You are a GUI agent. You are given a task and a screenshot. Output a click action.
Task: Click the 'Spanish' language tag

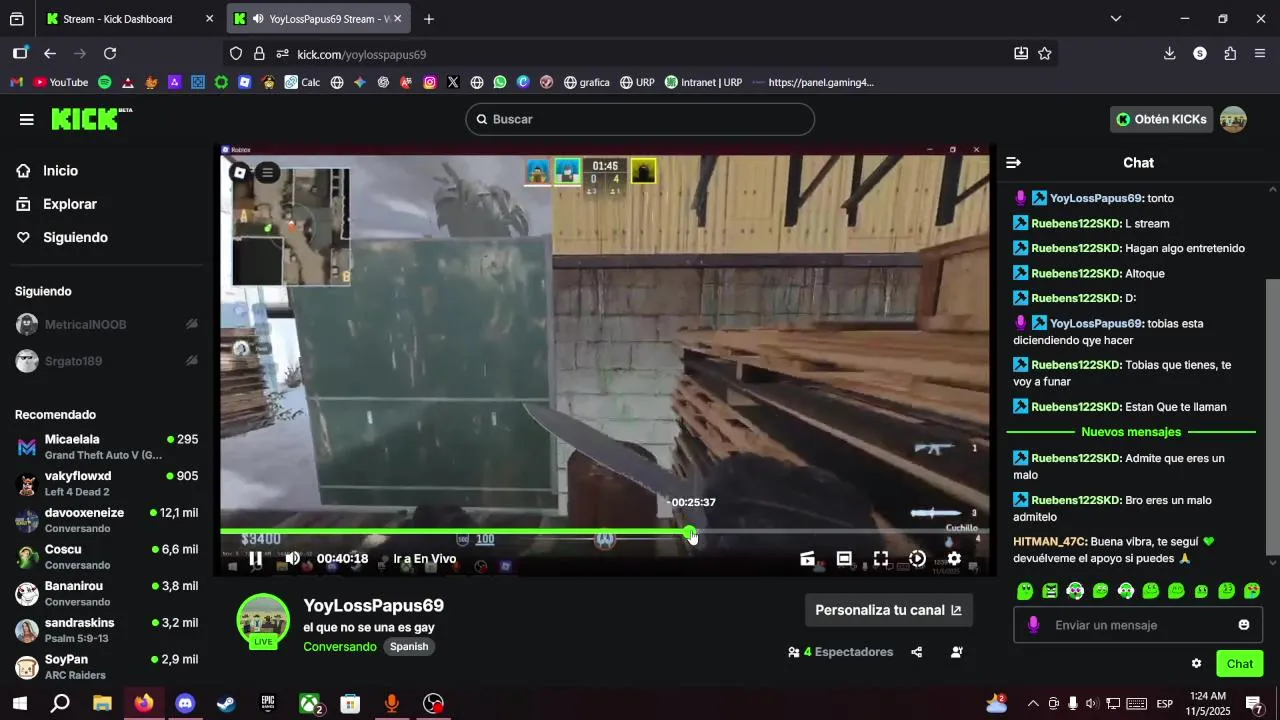(409, 647)
